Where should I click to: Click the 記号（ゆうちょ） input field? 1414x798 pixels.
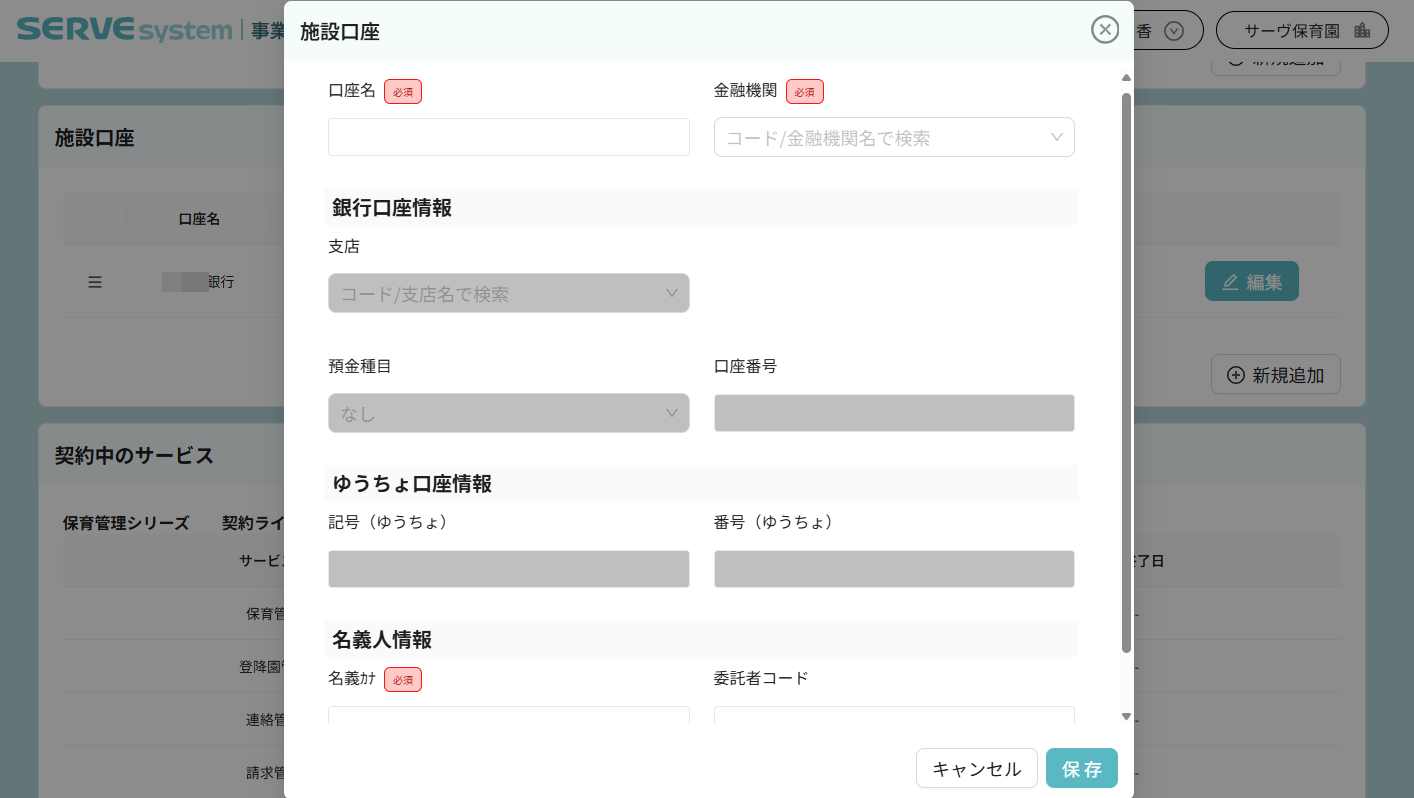[508, 569]
